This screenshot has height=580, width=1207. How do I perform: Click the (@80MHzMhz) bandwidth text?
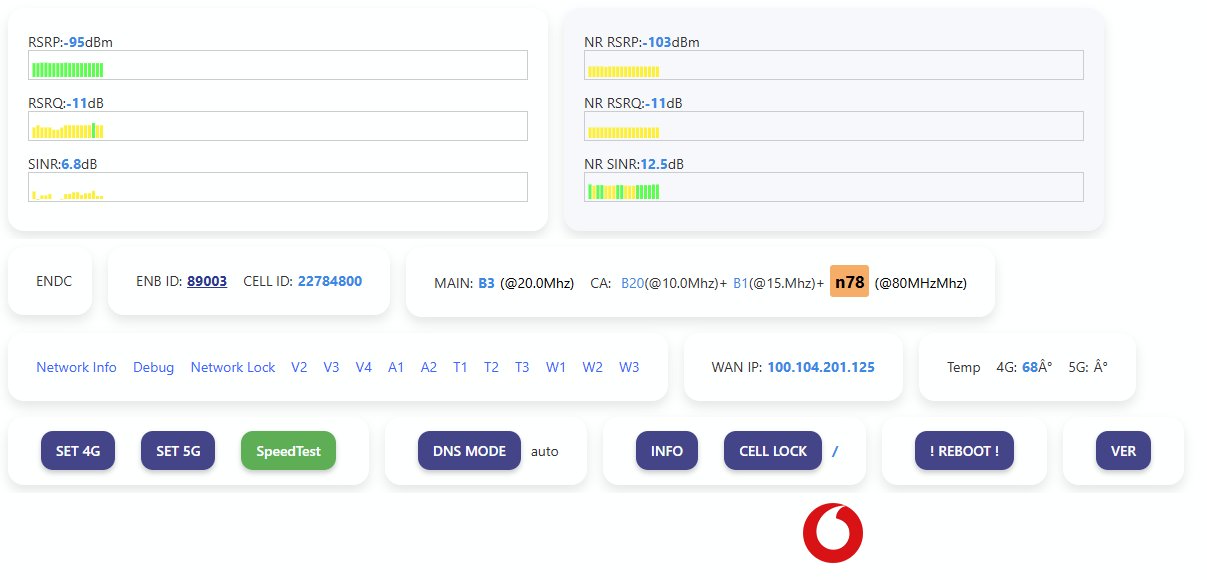921,283
